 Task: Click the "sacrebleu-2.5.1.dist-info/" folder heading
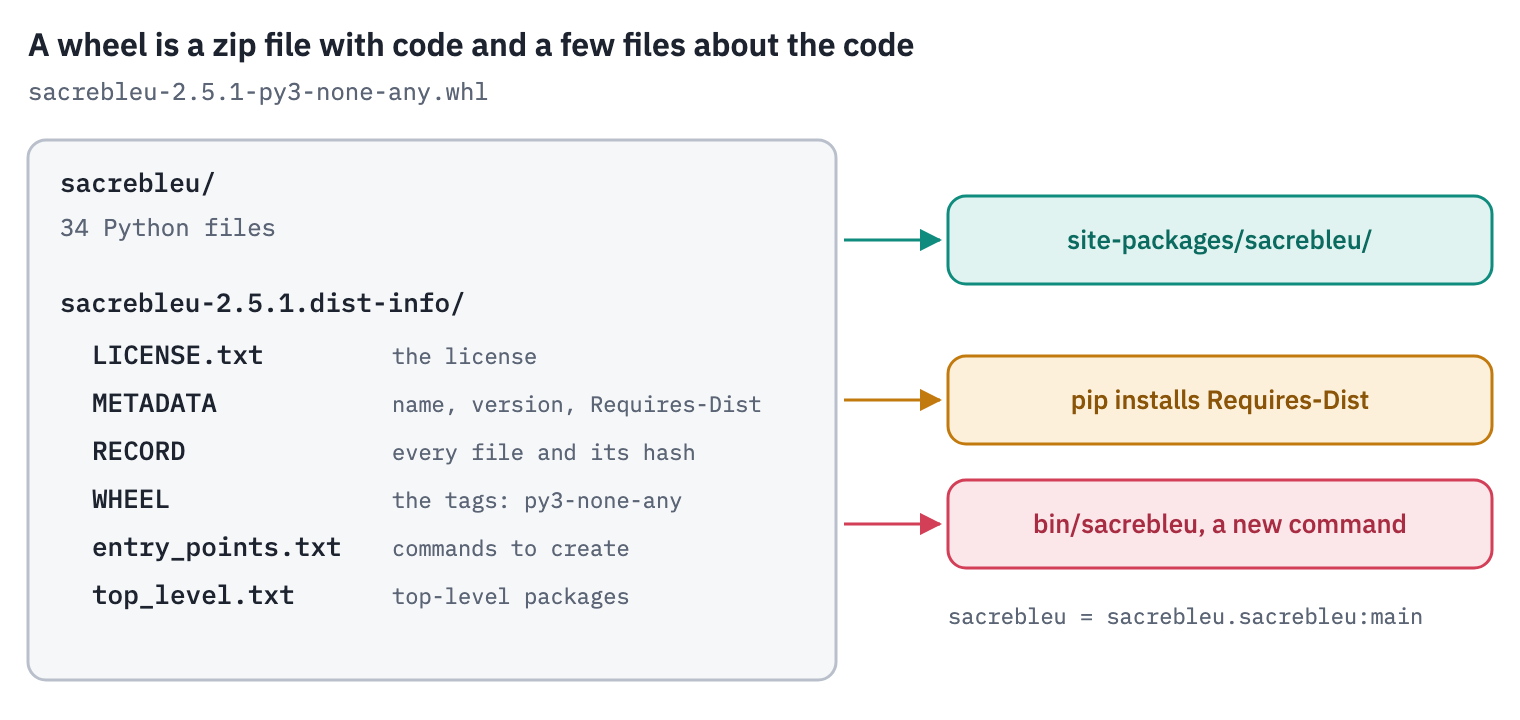[x=262, y=303]
